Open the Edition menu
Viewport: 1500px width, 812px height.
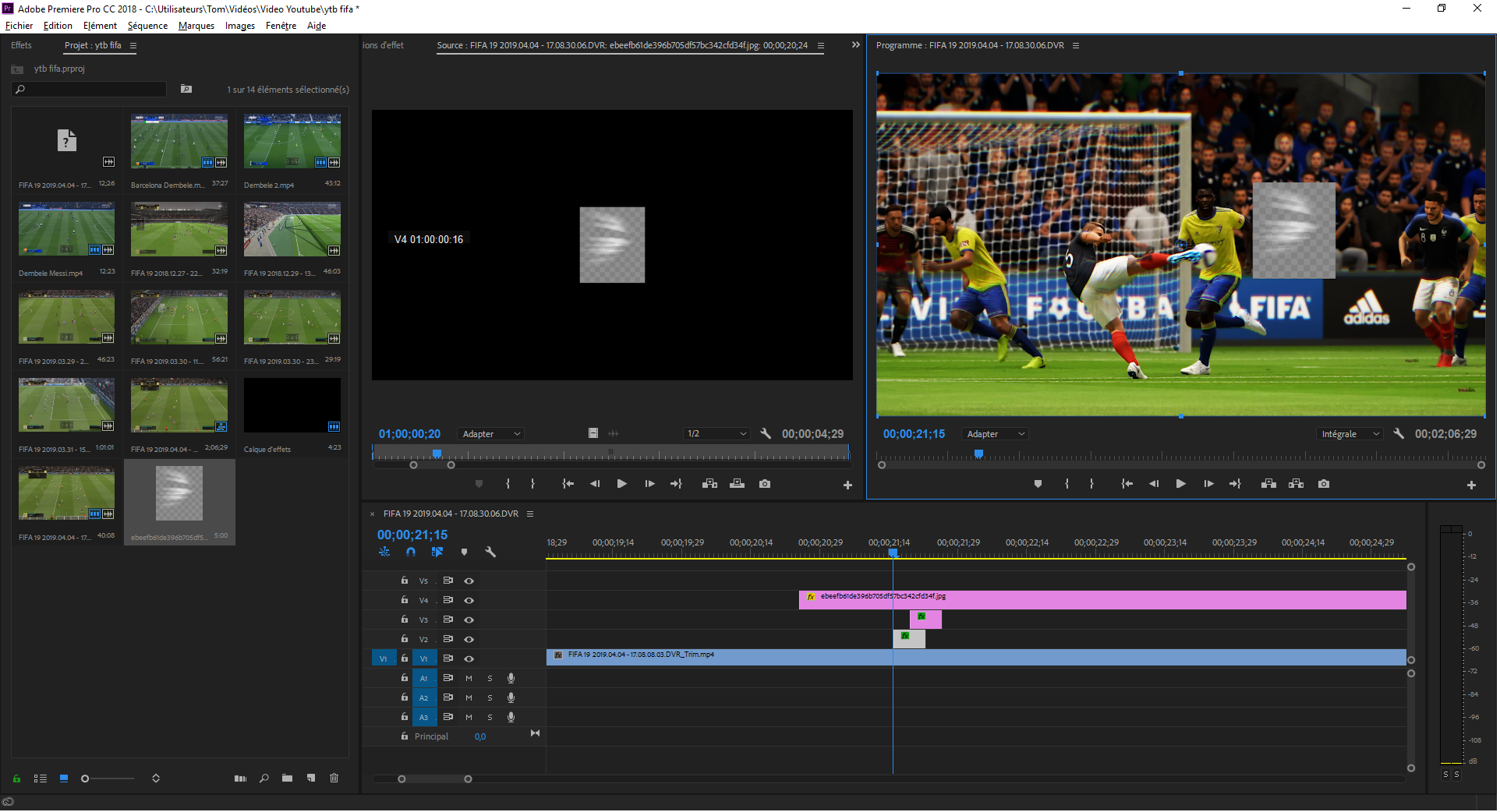click(58, 26)
